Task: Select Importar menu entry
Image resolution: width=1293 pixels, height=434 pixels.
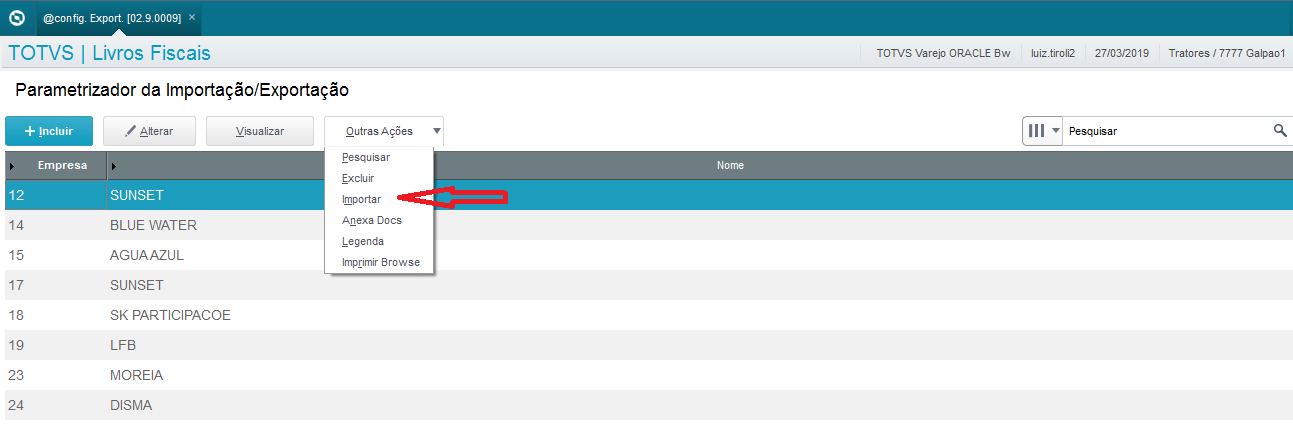Action: point(361,199)
